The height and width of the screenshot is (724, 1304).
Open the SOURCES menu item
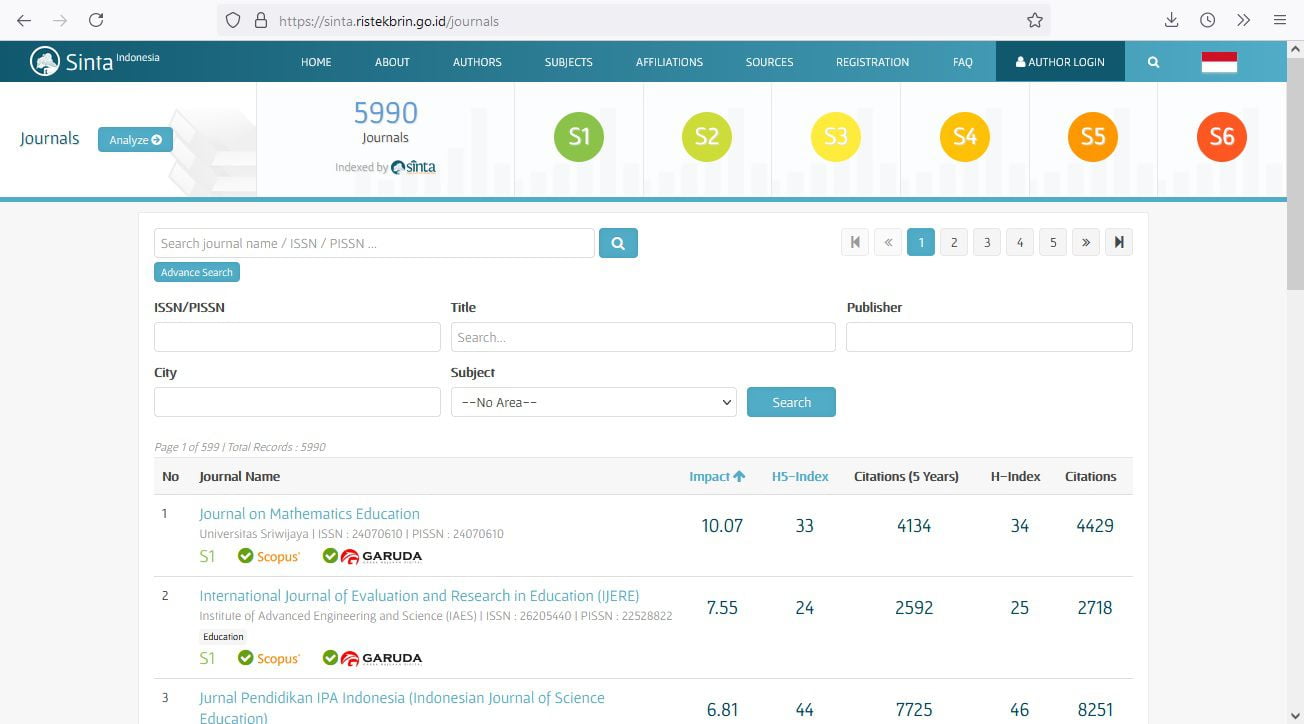[x=769, y=62]
